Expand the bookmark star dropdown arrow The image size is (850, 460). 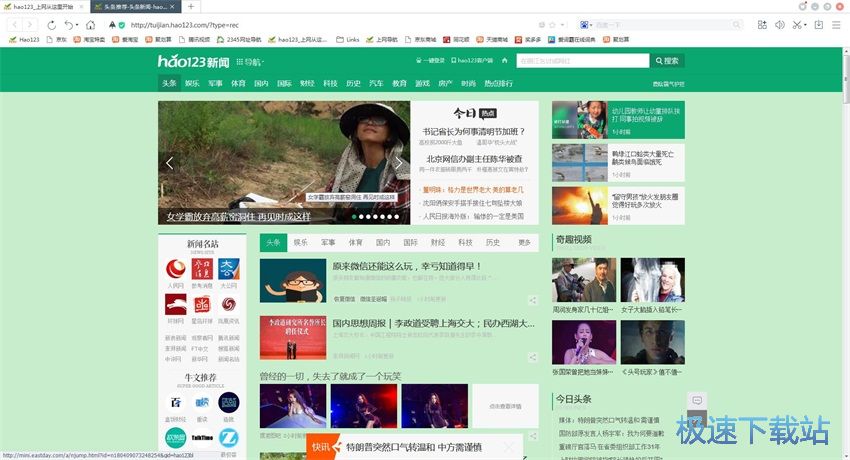tap(562, 25)
